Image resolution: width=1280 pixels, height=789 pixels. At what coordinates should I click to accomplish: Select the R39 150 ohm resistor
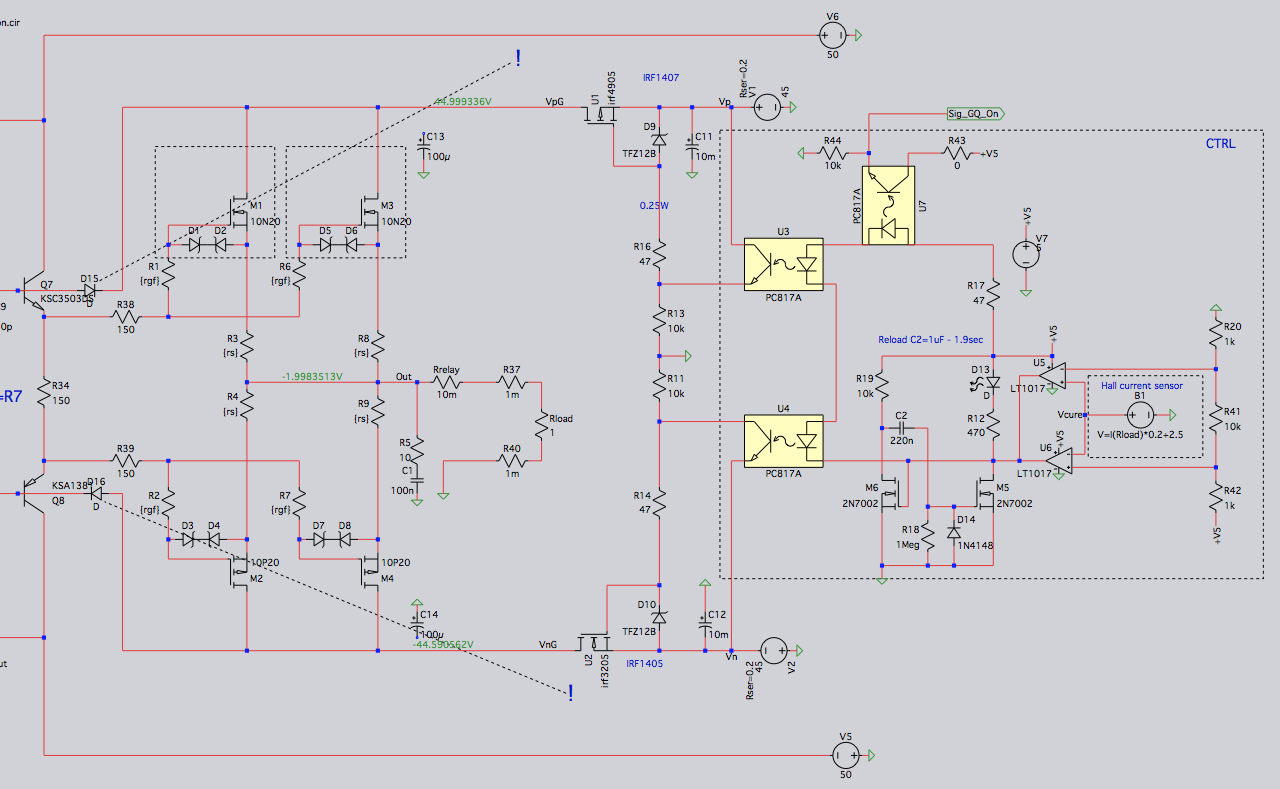point(125,461)
